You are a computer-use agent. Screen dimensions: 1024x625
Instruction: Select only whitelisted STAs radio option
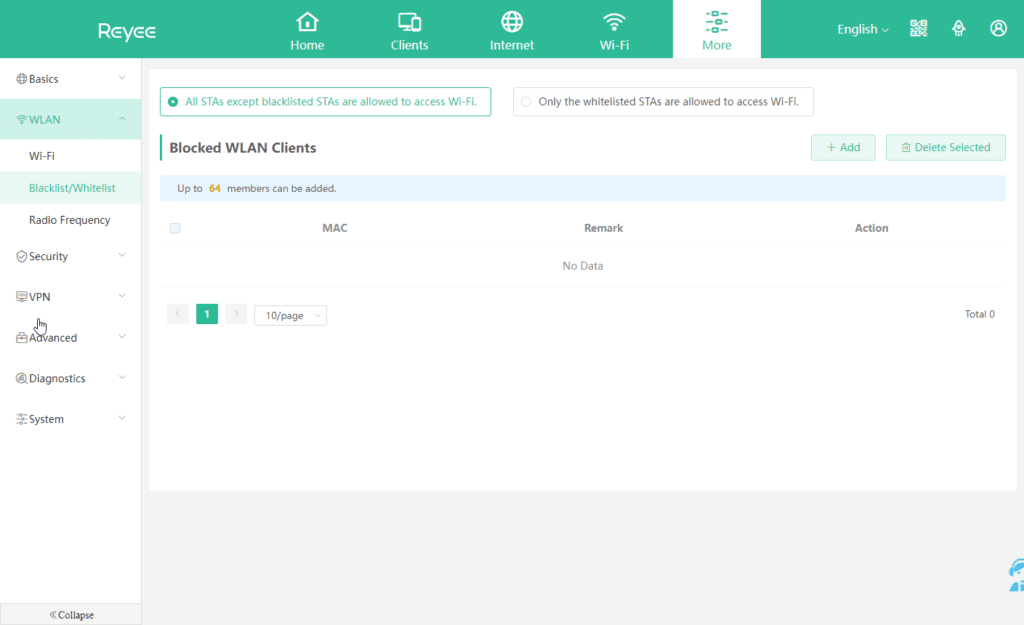527,101
